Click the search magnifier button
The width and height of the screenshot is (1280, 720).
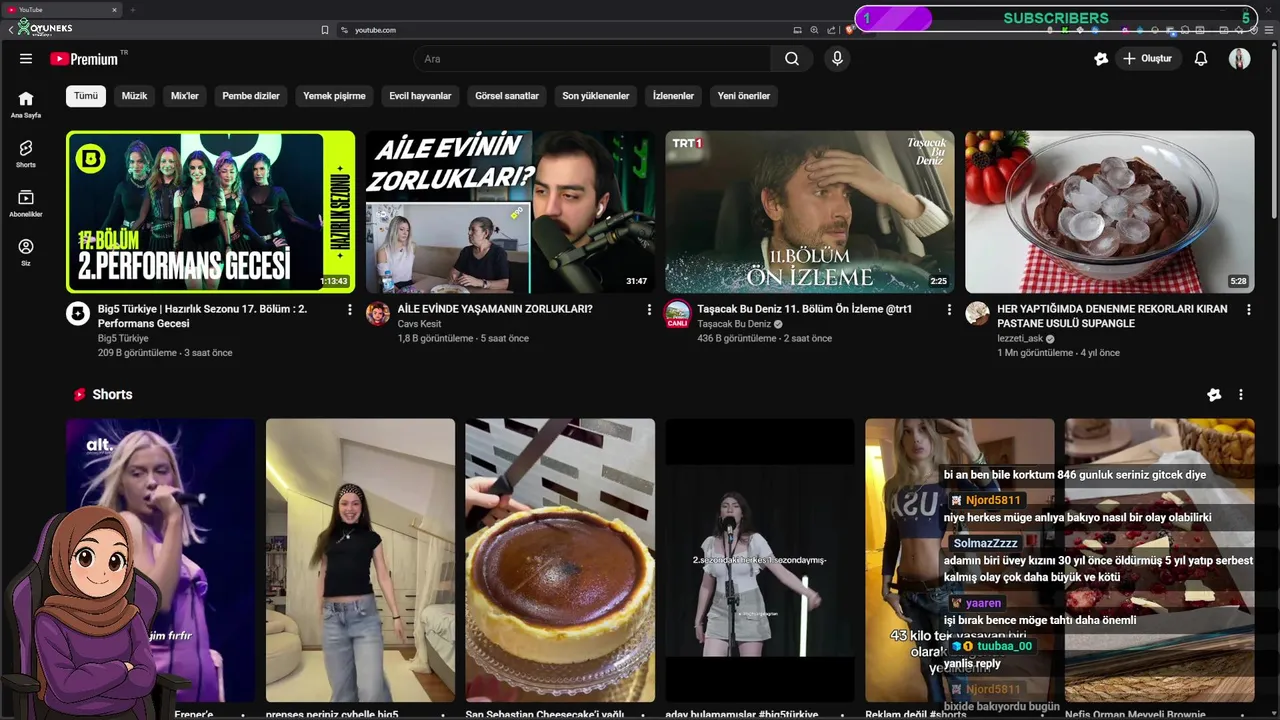(791, 59)
